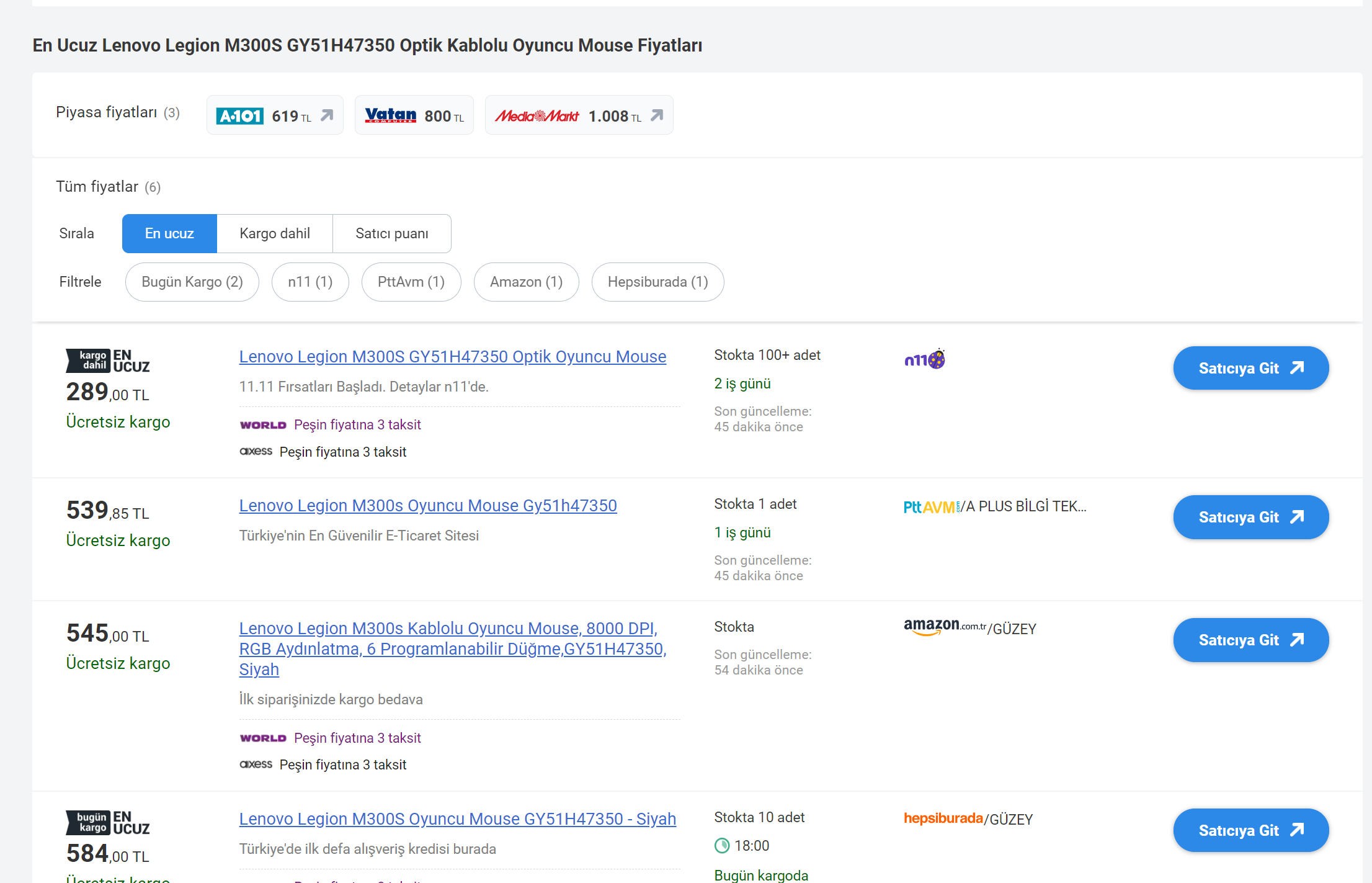1372x883 pixels.
Task: Click GÜZEY seller name beside amazon logo
Action: coord(1015,629)
